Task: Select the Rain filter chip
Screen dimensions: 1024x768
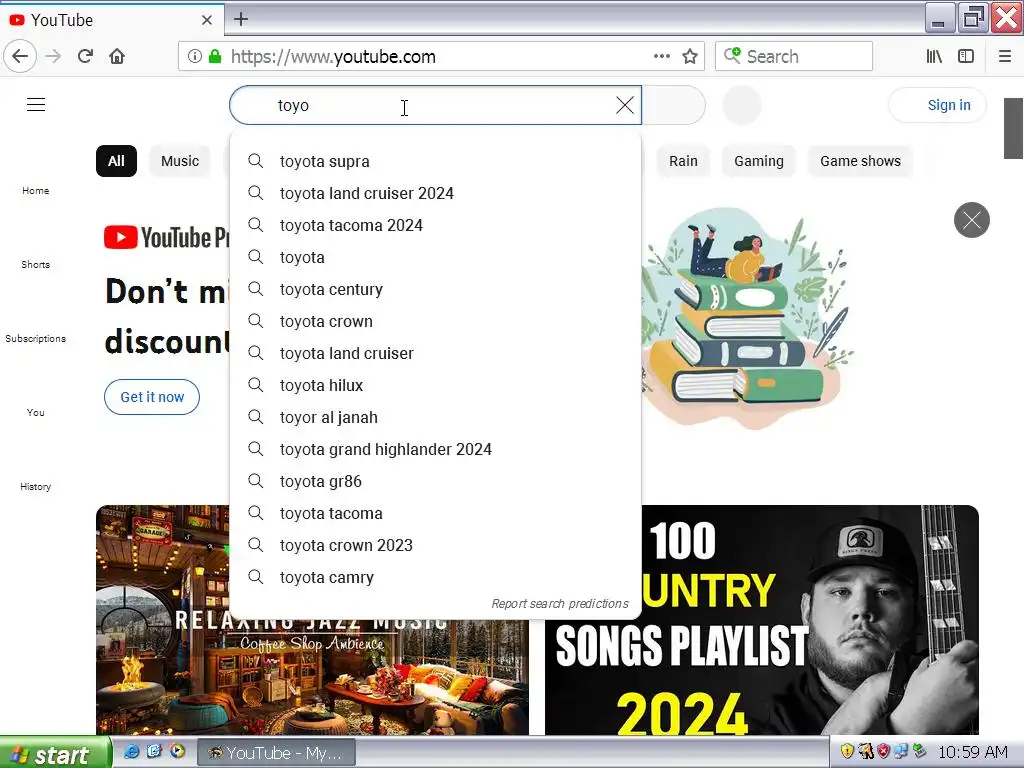Action: click(683, 161)
